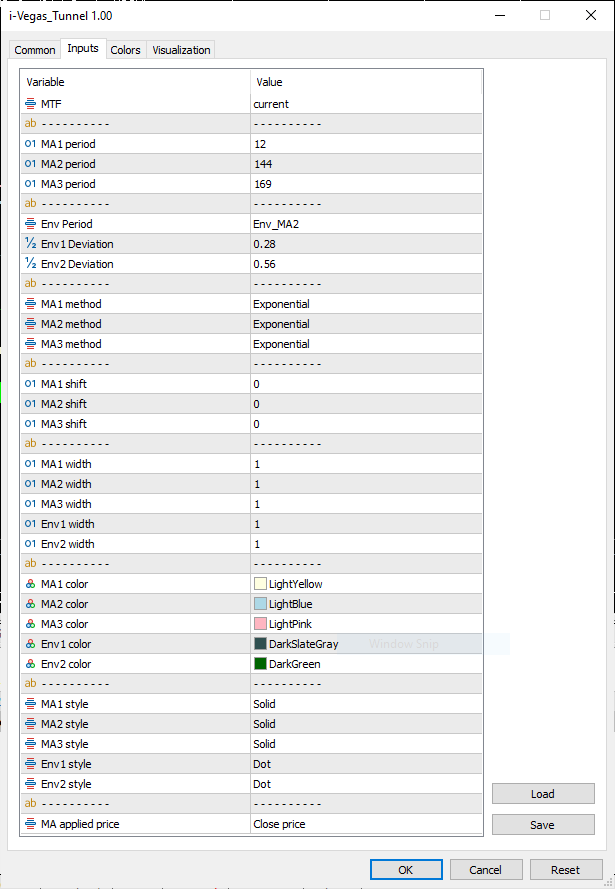Viewport: 615px width, 889px height.
Task: Open the MA1 method Exponential value
Action: click(366, 304)
